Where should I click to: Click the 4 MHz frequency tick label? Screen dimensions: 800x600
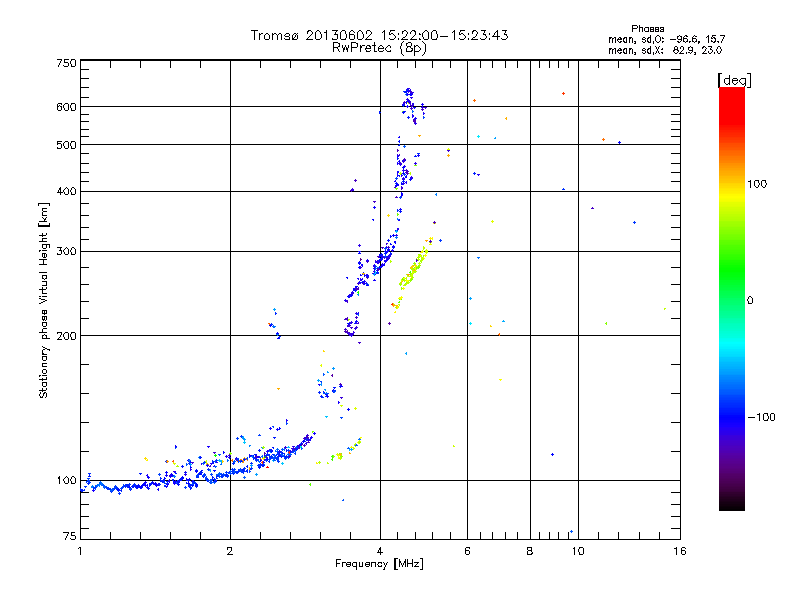pos(380,551)
